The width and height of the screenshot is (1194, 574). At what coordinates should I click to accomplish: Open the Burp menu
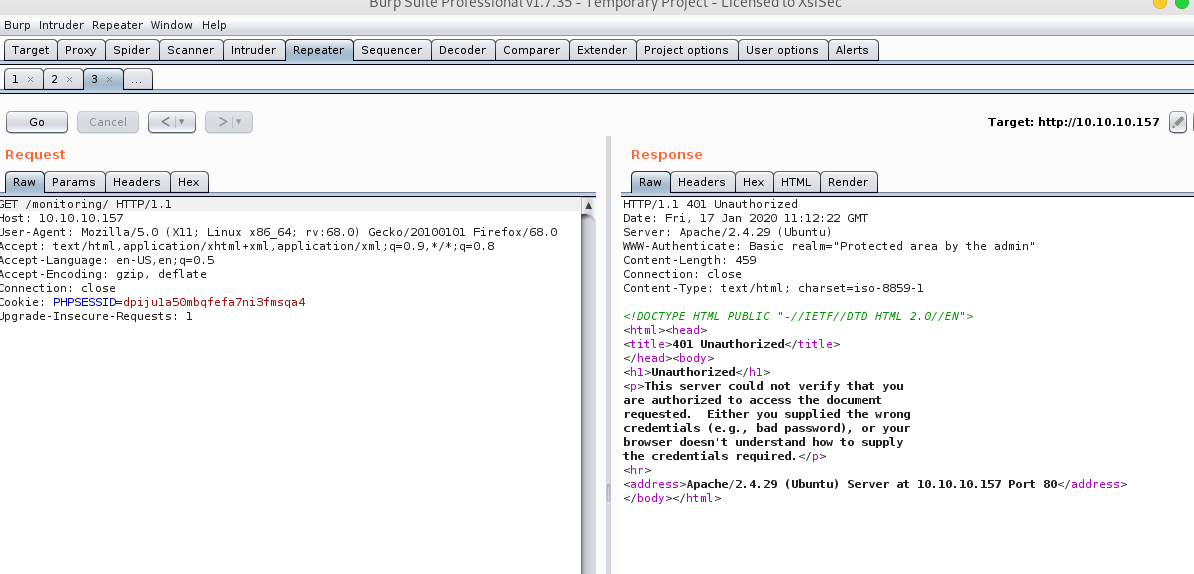pos(18,25)
